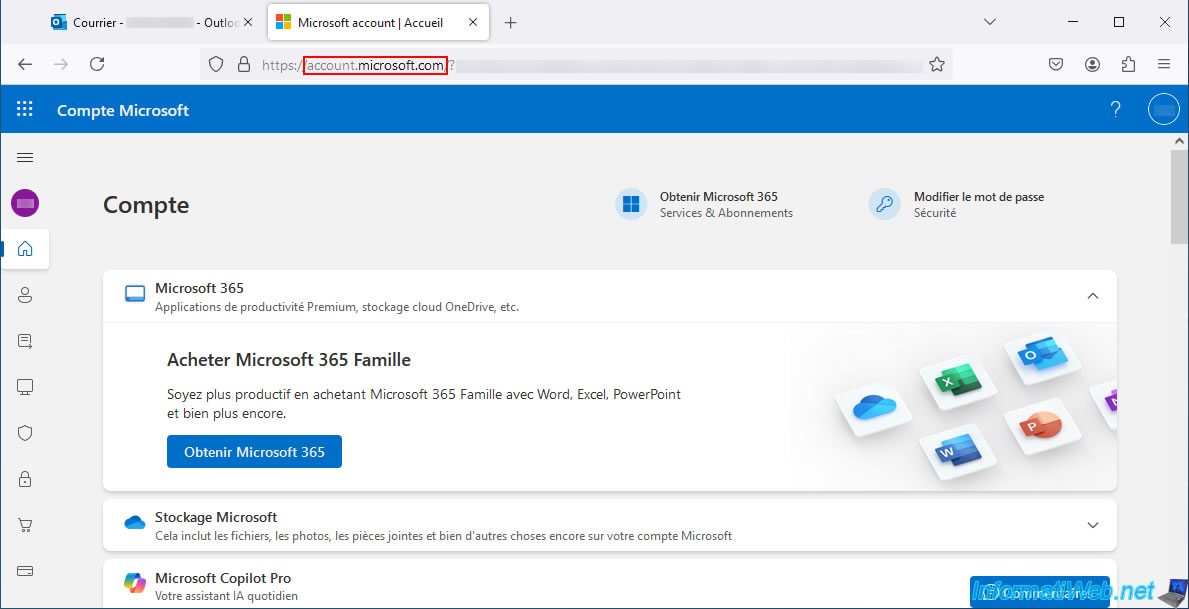This screenshot has width=1189, height=609.
Task: Click the help question mark icon
Action: point(1115,110)
